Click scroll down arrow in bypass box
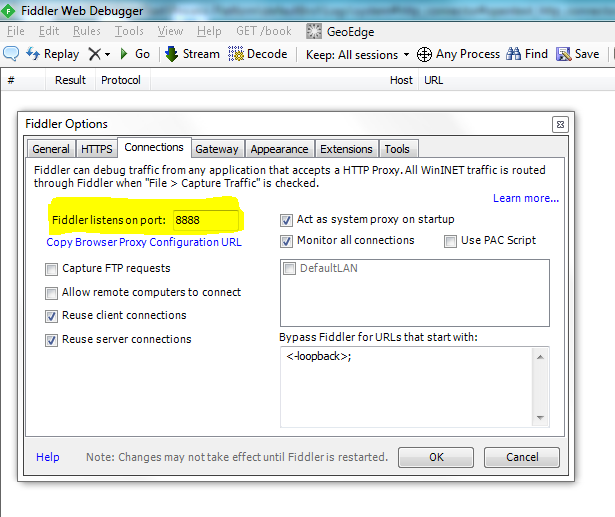 coord(540,418)
